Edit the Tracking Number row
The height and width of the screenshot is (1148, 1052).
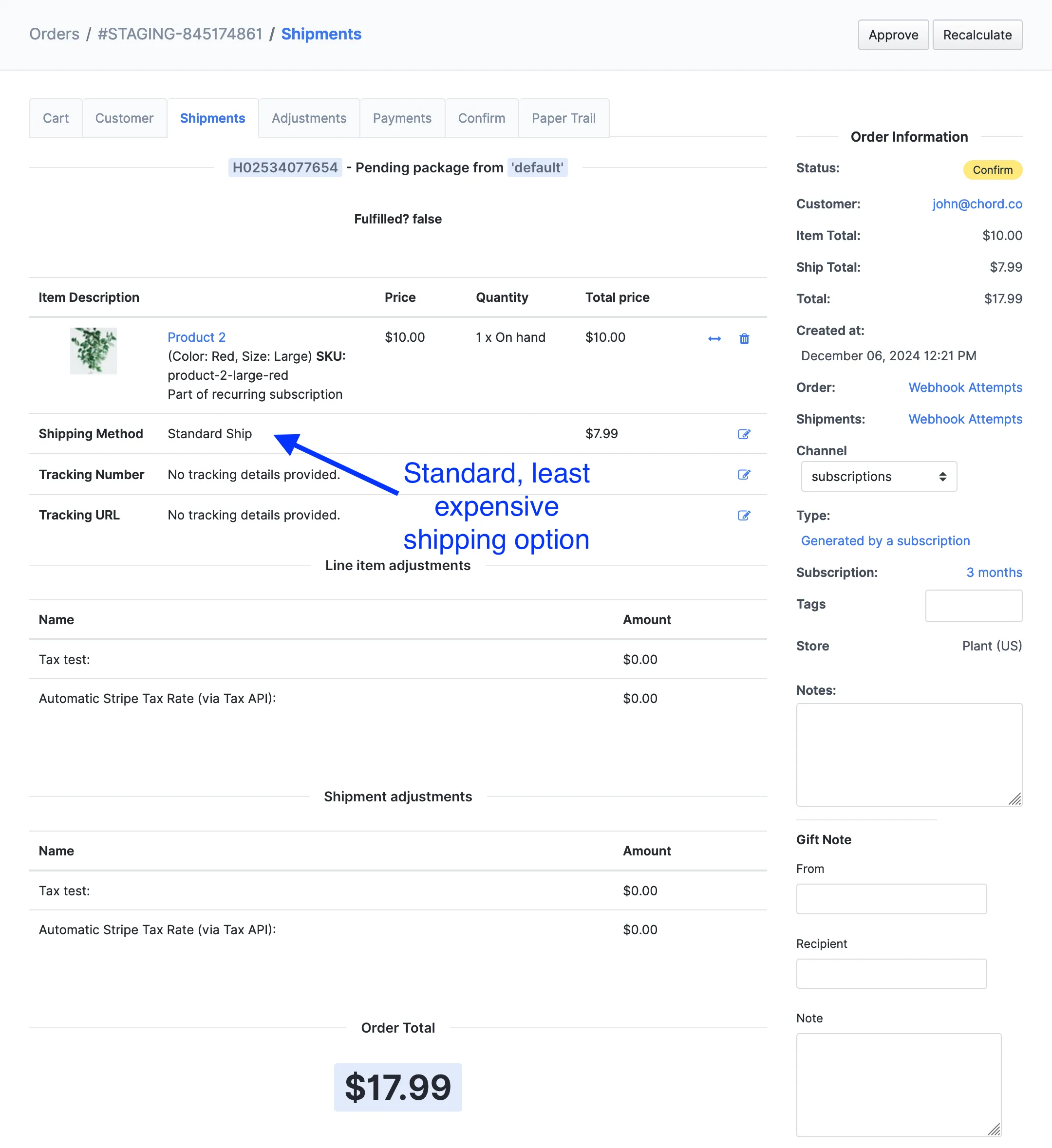click(744, 474)
